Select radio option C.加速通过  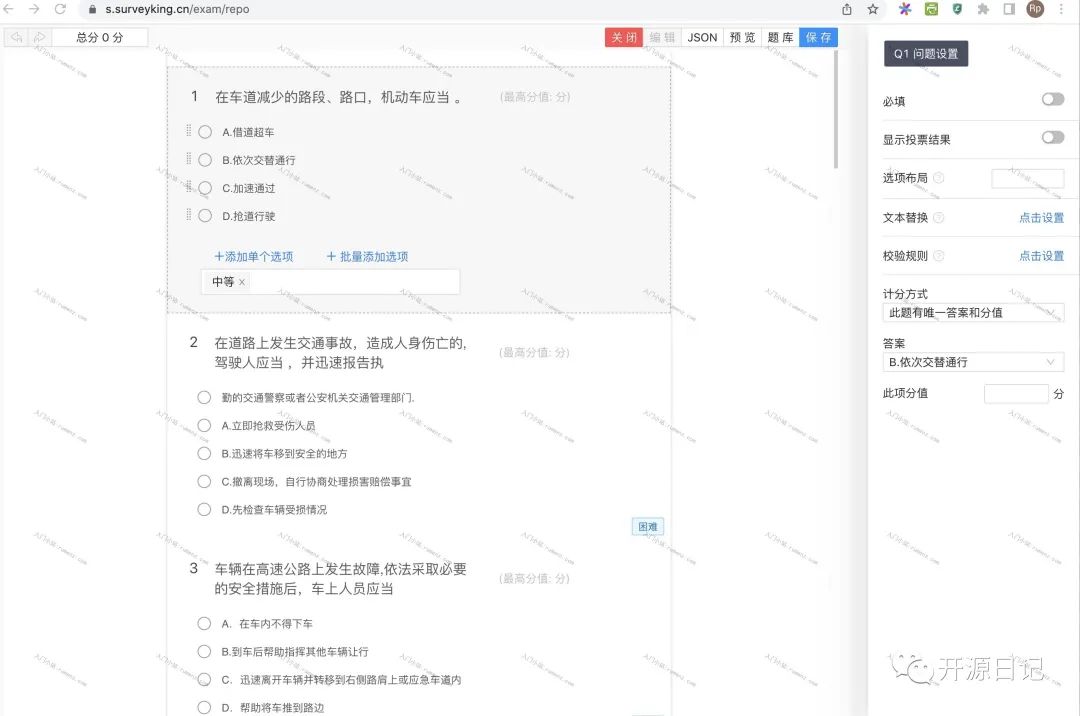click(x=205, y=188)
